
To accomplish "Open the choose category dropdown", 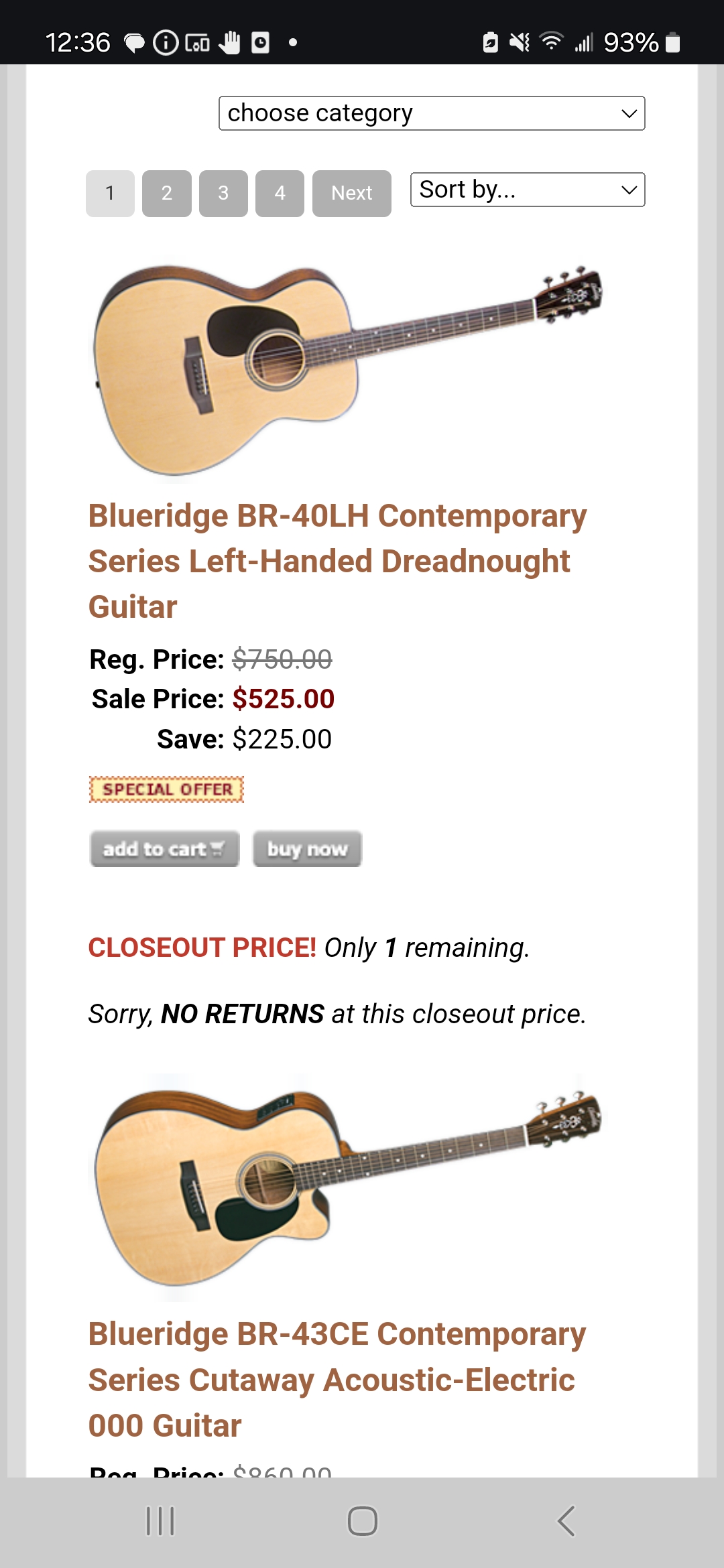I will 432,113.
